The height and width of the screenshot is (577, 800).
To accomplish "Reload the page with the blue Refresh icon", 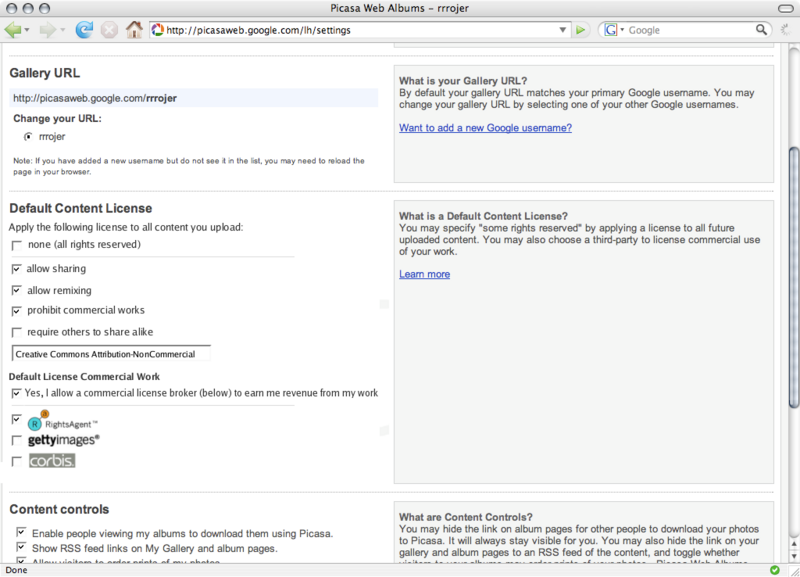I will click(84, 30).
